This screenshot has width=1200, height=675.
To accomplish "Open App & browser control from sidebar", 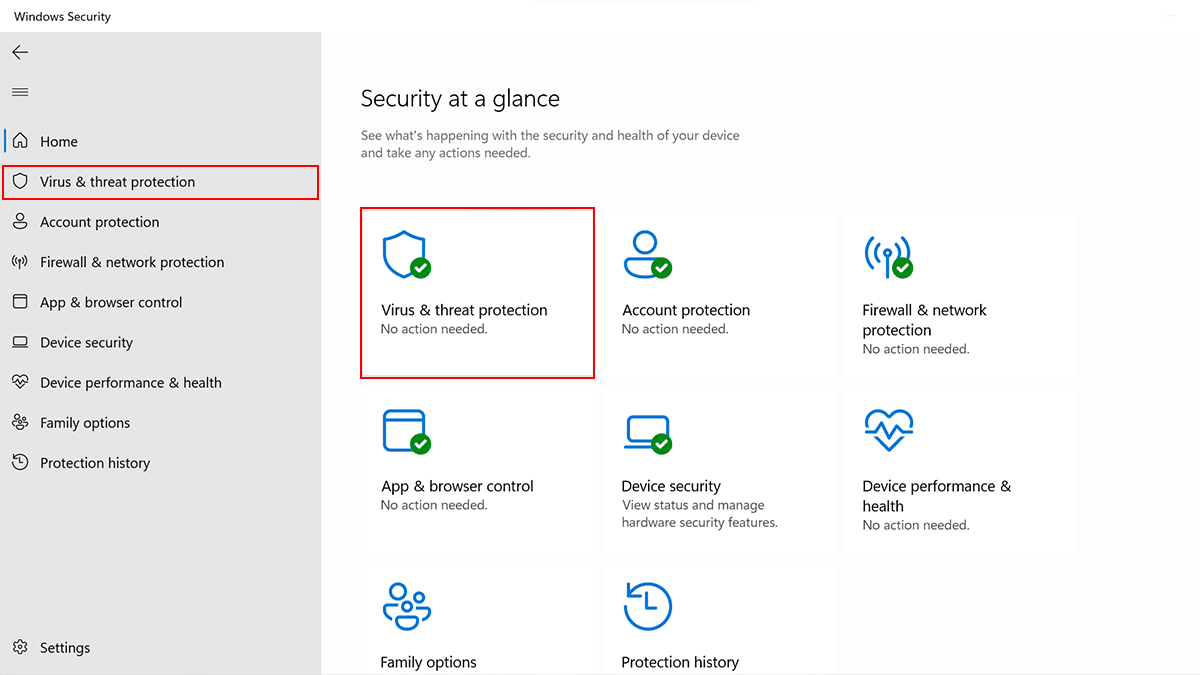I will (x=111, y=302).
